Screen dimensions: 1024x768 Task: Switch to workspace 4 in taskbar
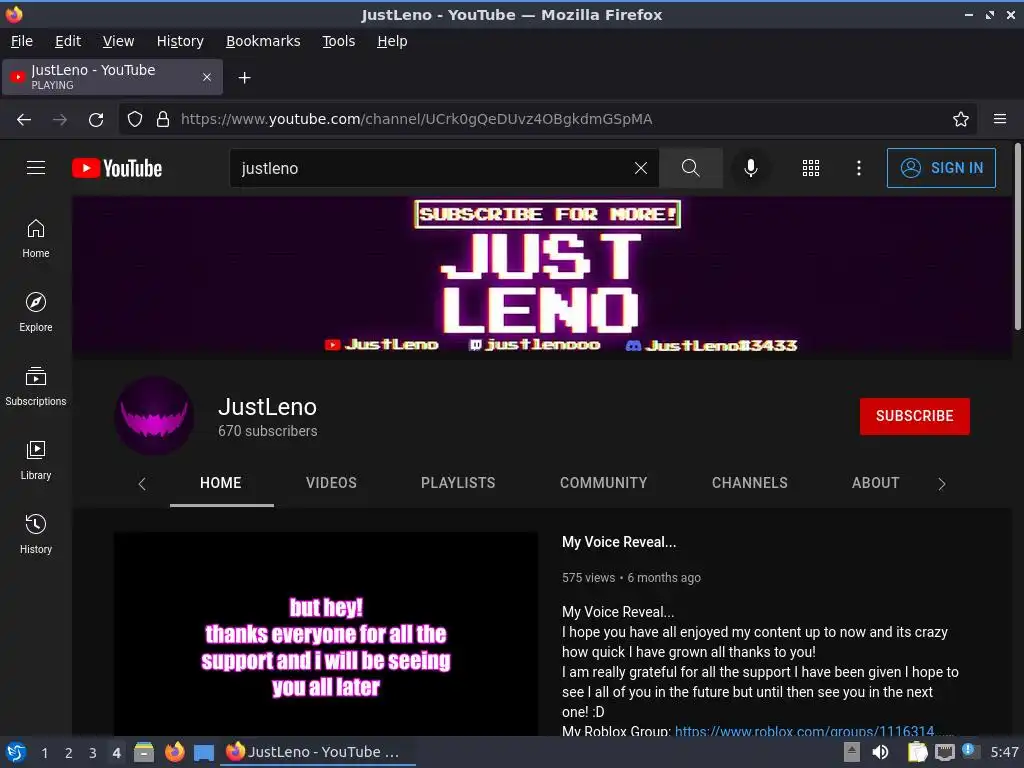[x=116, y=753]
